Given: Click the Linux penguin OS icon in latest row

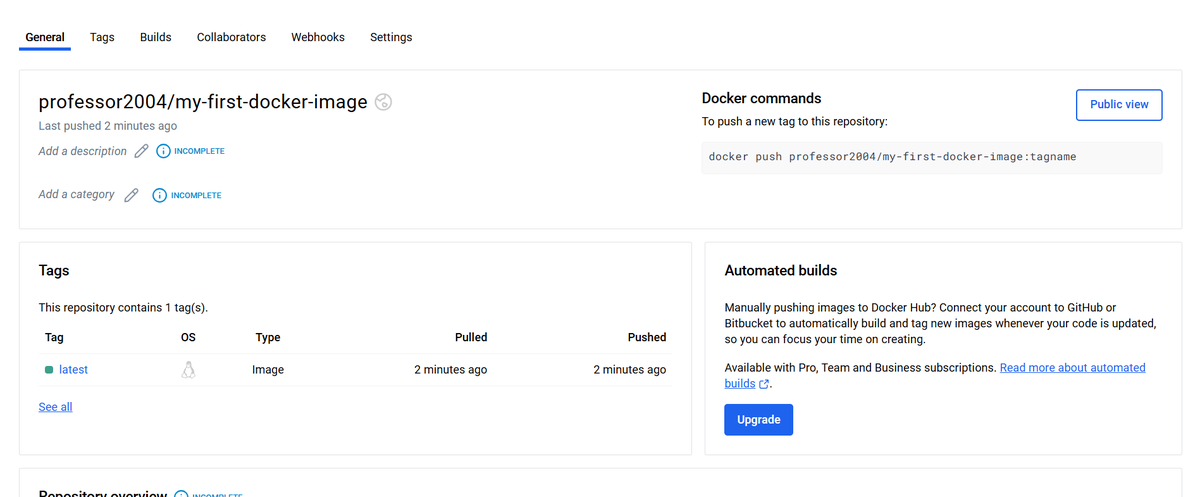Looking at the screenshot, I should 188,370.
